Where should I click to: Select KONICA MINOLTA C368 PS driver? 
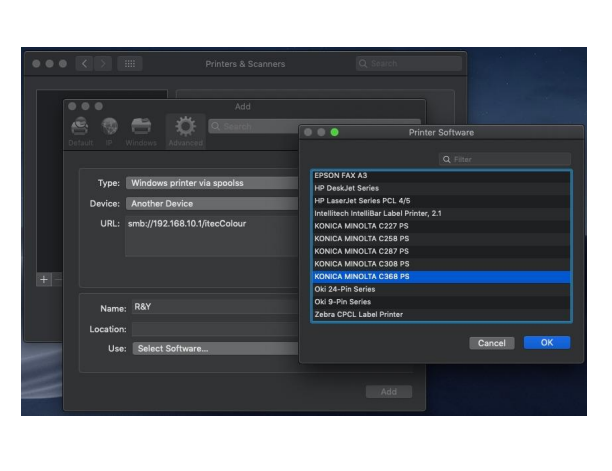coord(440,276)
